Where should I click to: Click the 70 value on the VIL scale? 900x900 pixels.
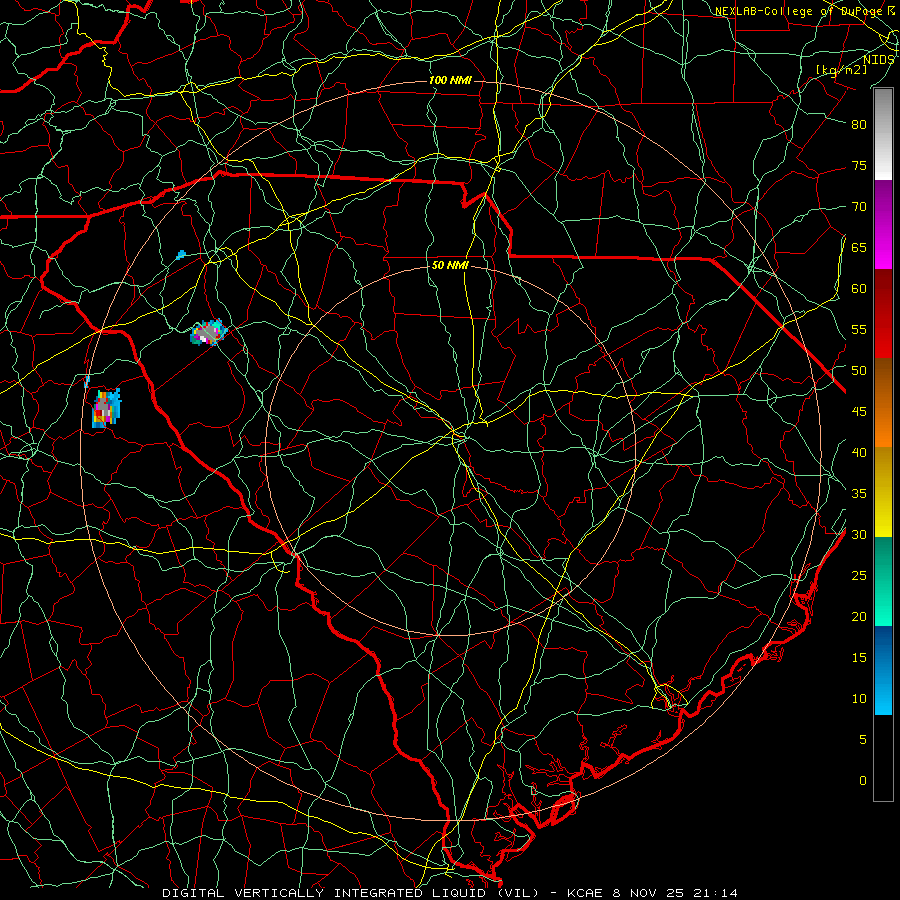pos(859,207)
